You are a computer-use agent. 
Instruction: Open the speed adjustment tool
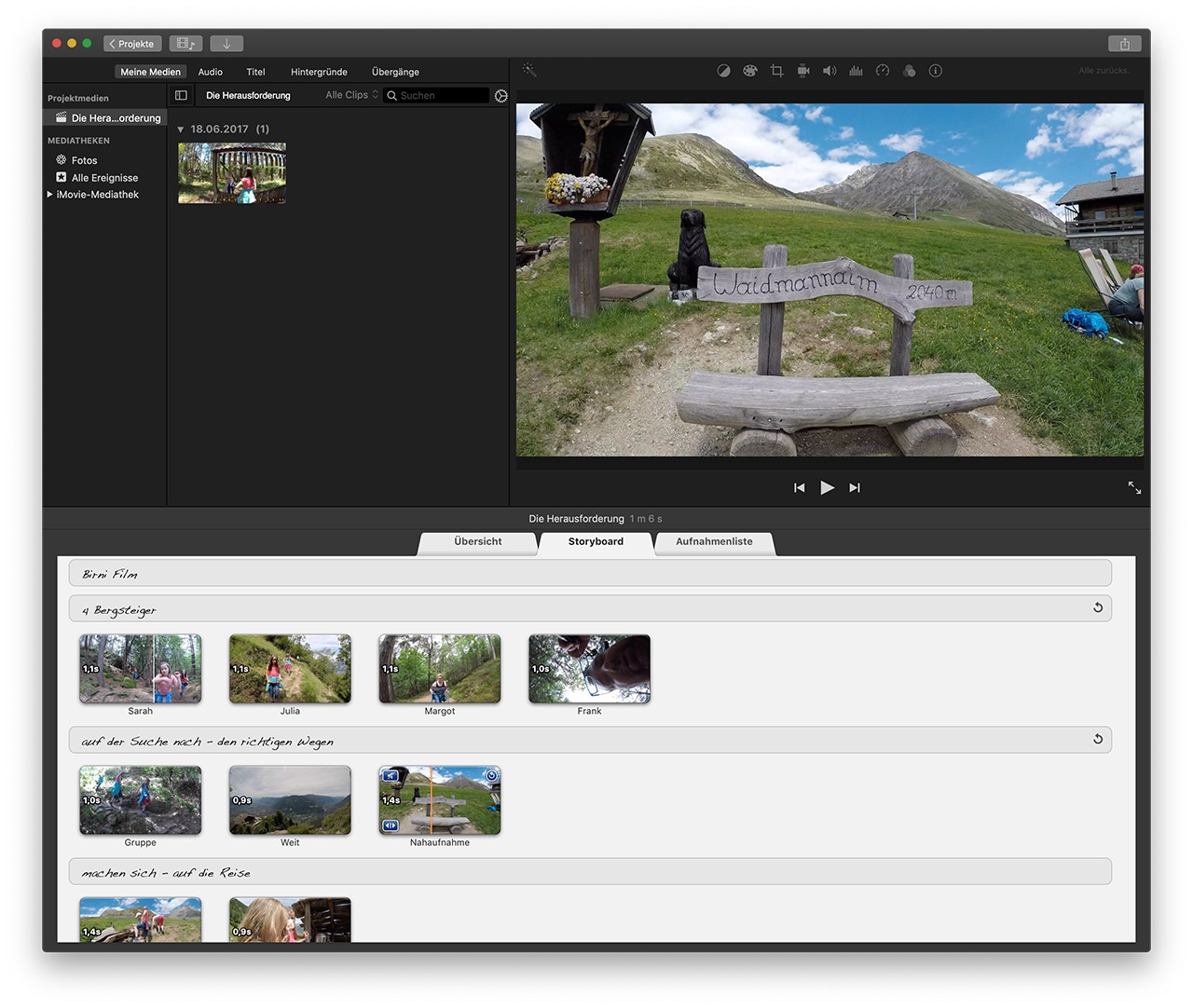pyautogui.click(x=883, y=71)
